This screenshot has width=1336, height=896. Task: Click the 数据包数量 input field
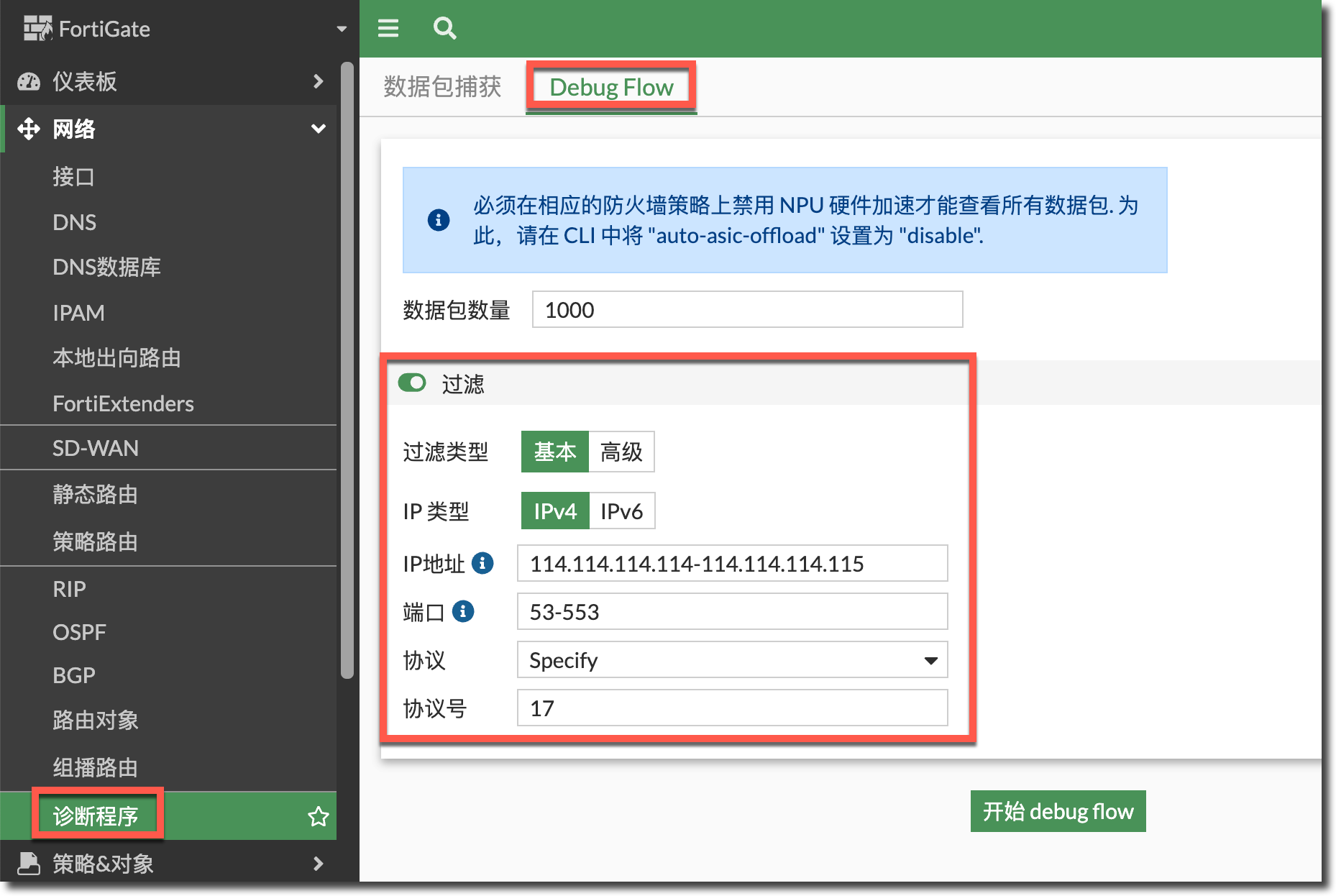click(x=747, y=309)
